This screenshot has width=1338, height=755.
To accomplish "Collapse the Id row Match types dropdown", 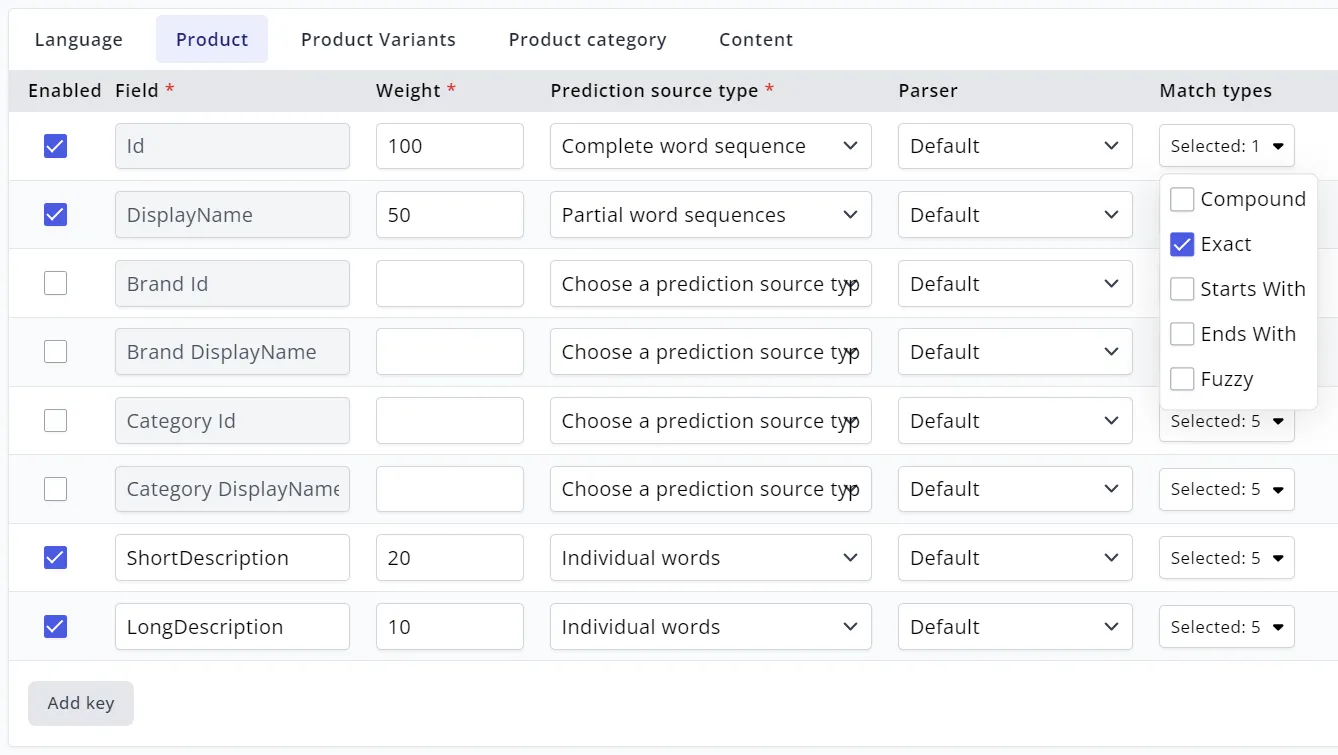I will pos(1226,146).
